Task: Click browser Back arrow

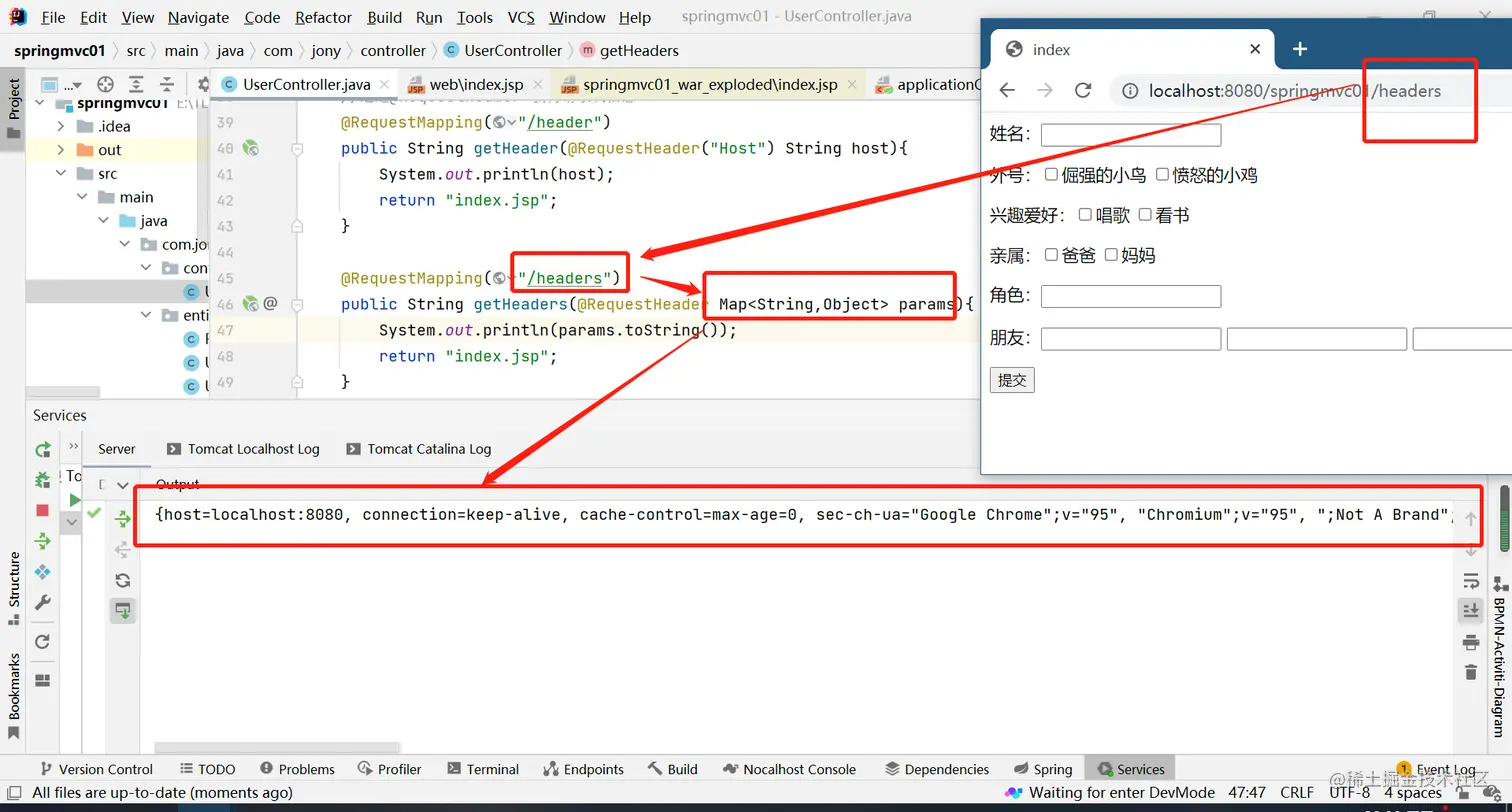Action: (1007, 91)
